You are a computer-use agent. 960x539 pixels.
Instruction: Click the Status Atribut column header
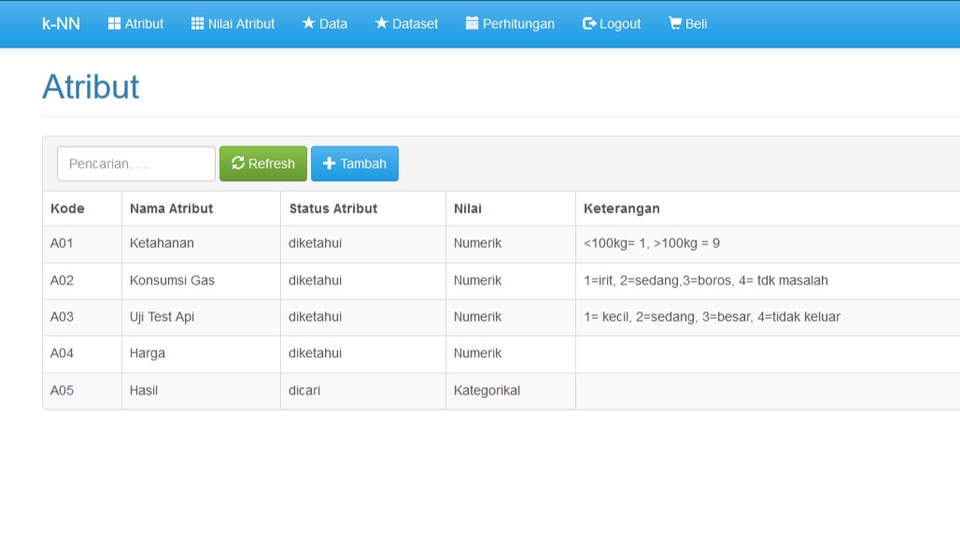(x=333, y=208)
